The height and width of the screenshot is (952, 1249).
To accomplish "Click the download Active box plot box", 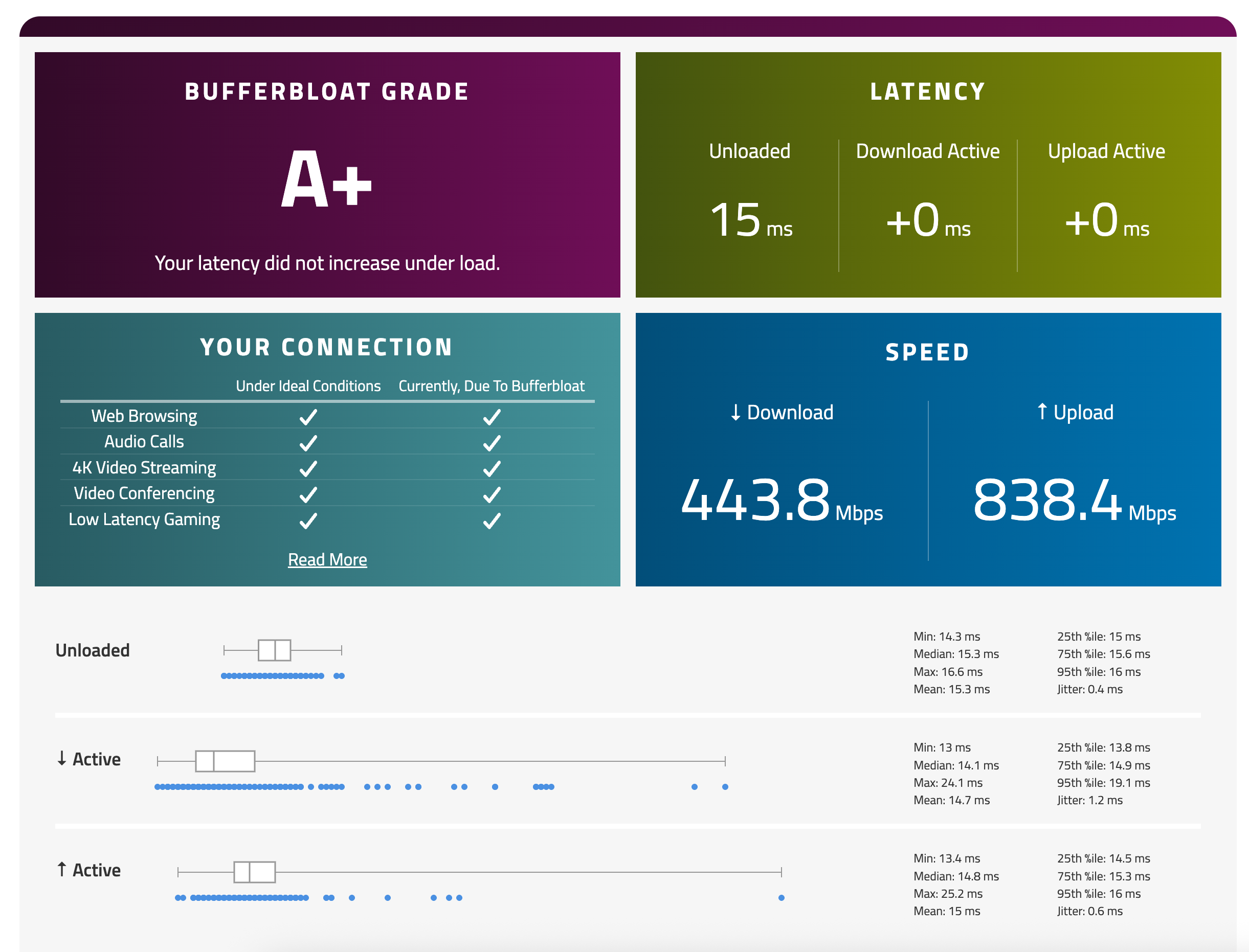I will 225,761.
